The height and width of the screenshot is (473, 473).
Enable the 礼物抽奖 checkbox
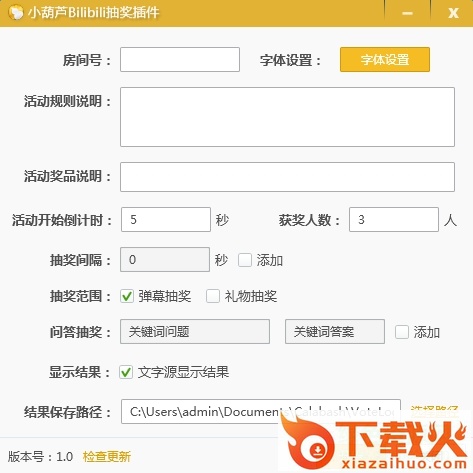pyautogui.click(x=213, y=296)
